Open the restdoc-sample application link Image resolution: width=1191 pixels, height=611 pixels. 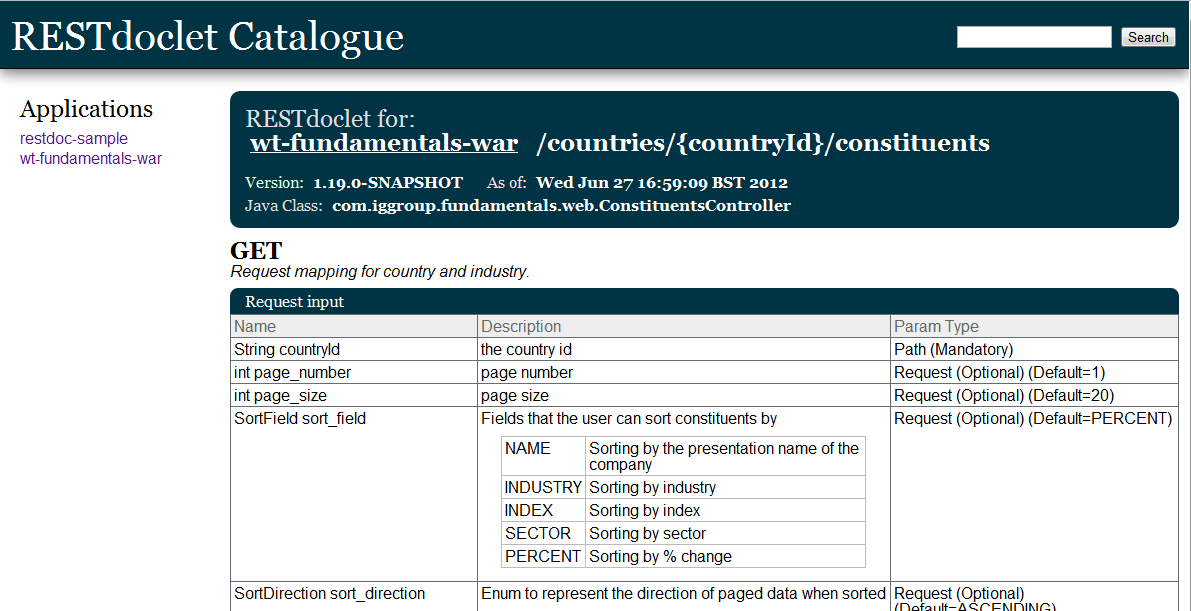[x=74, y=139]
